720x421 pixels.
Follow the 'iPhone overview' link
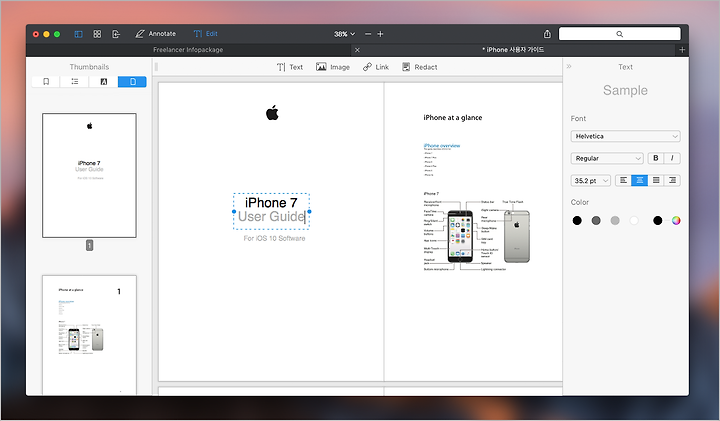pos(442,146)
